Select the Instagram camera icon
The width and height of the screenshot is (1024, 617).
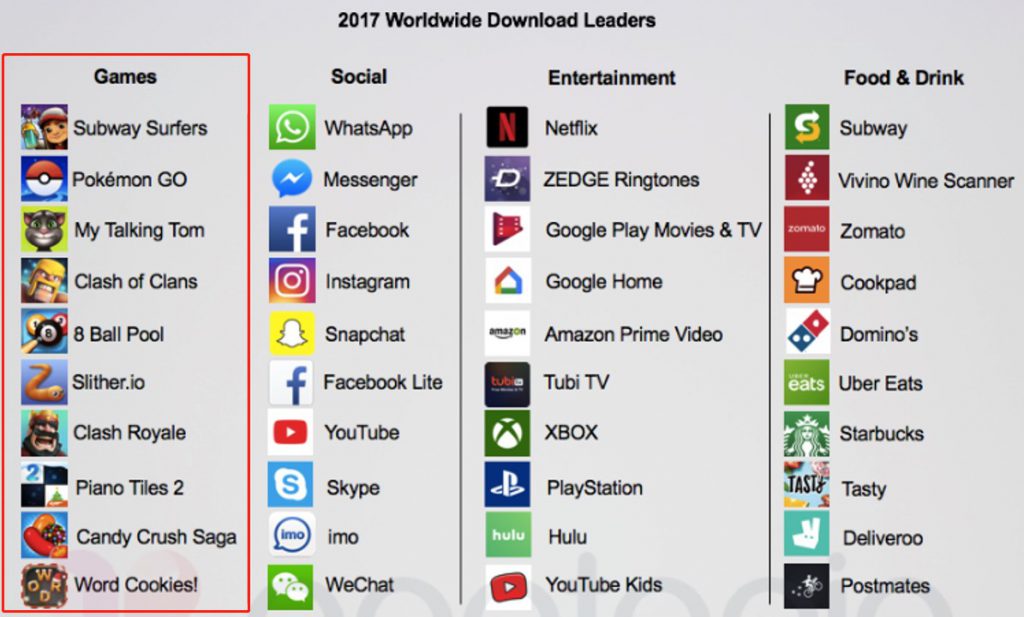coord(292,281)
